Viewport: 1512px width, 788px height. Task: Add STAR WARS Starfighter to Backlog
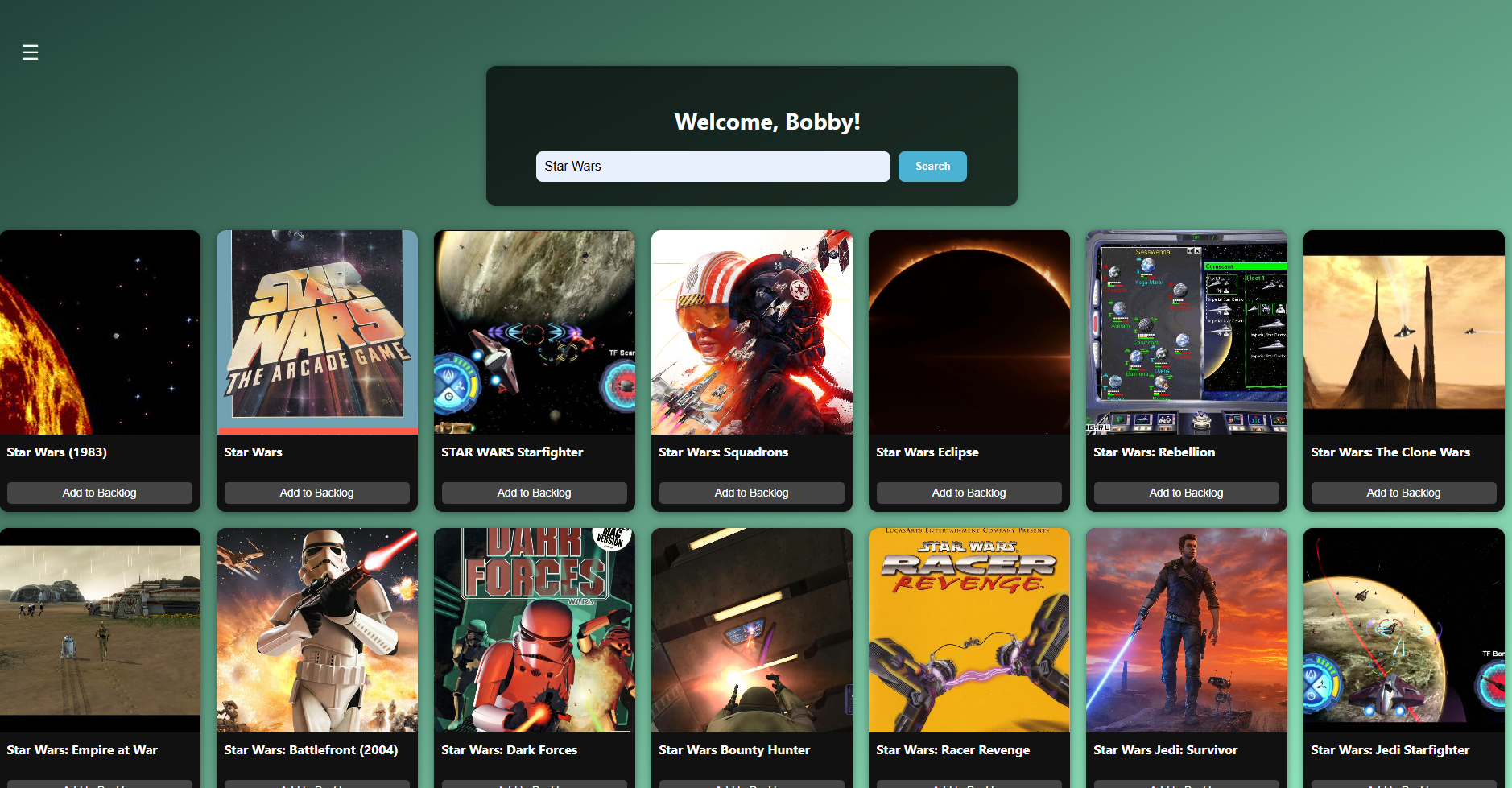click(534, 492)
